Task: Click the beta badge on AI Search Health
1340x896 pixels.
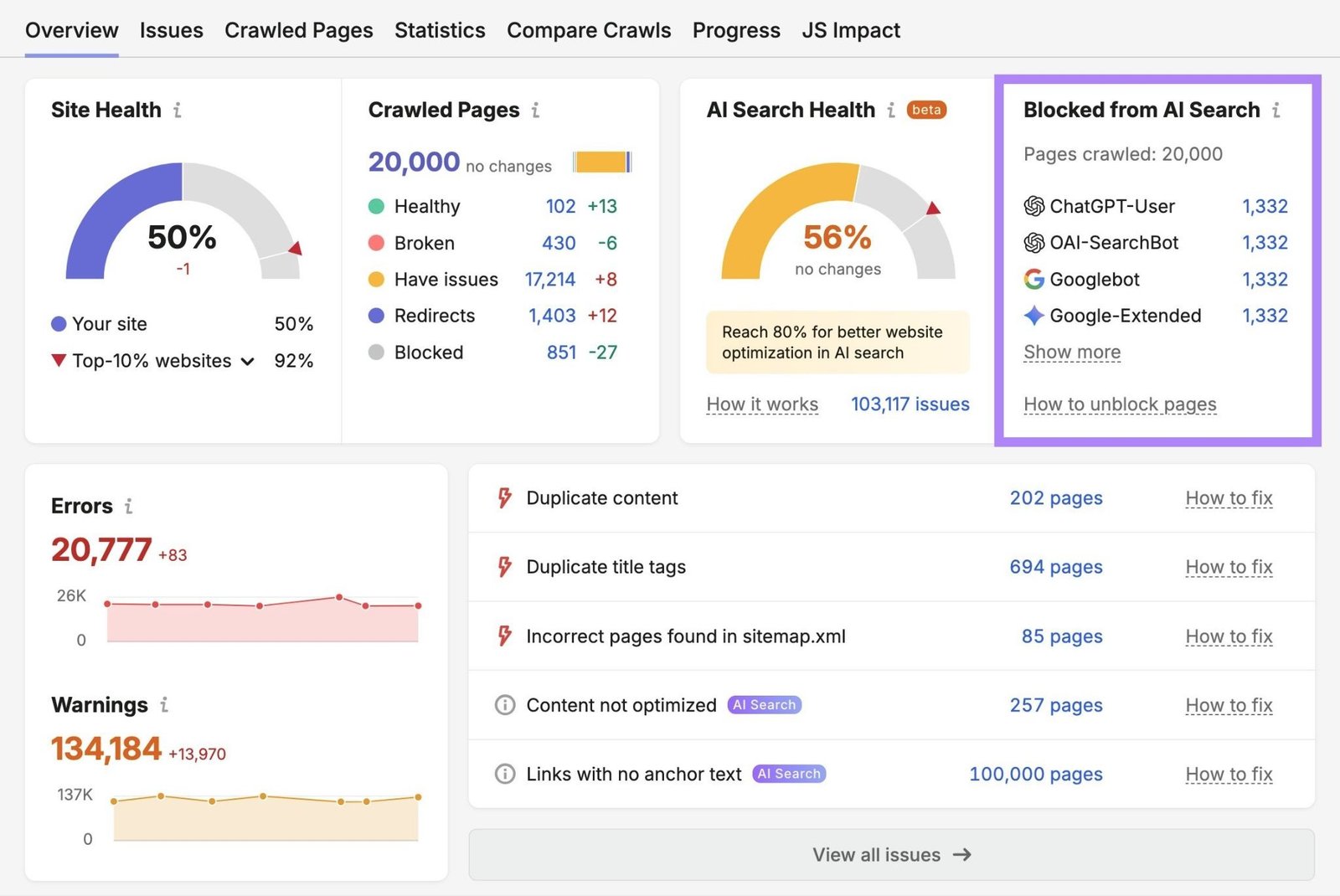Action: click(926, 110)
